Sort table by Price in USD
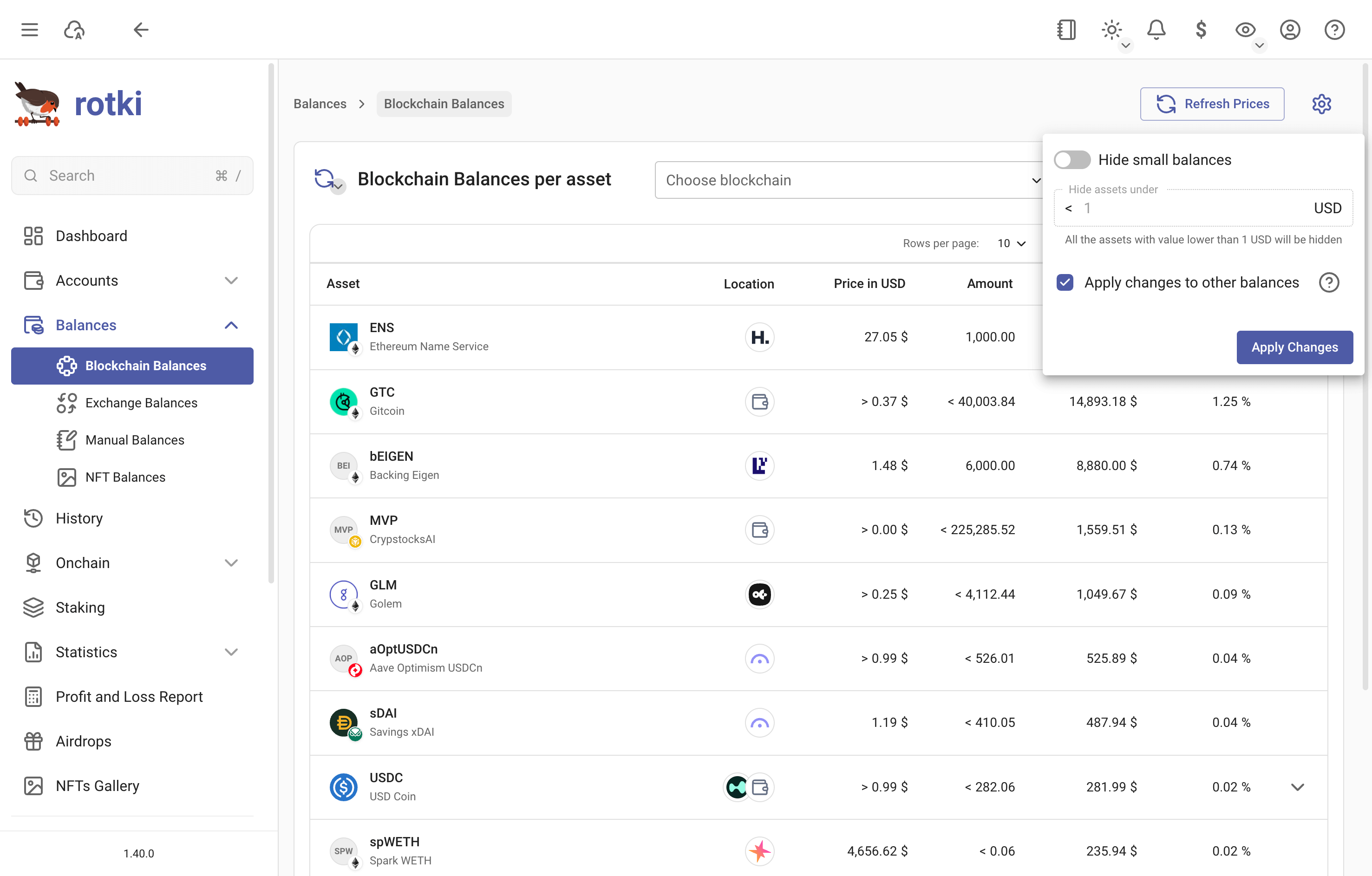 tap(869, 284)
